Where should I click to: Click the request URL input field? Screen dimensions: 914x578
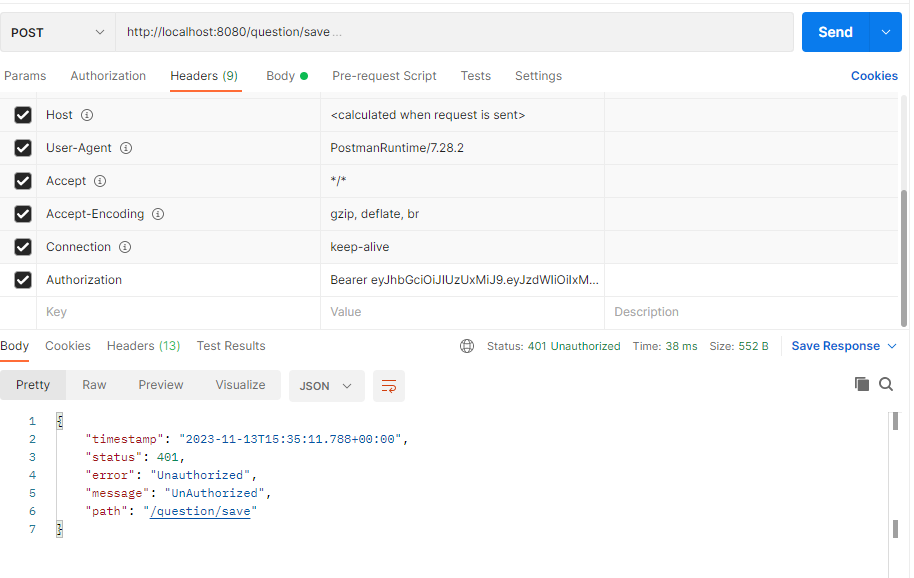click(x=450, y=31)
